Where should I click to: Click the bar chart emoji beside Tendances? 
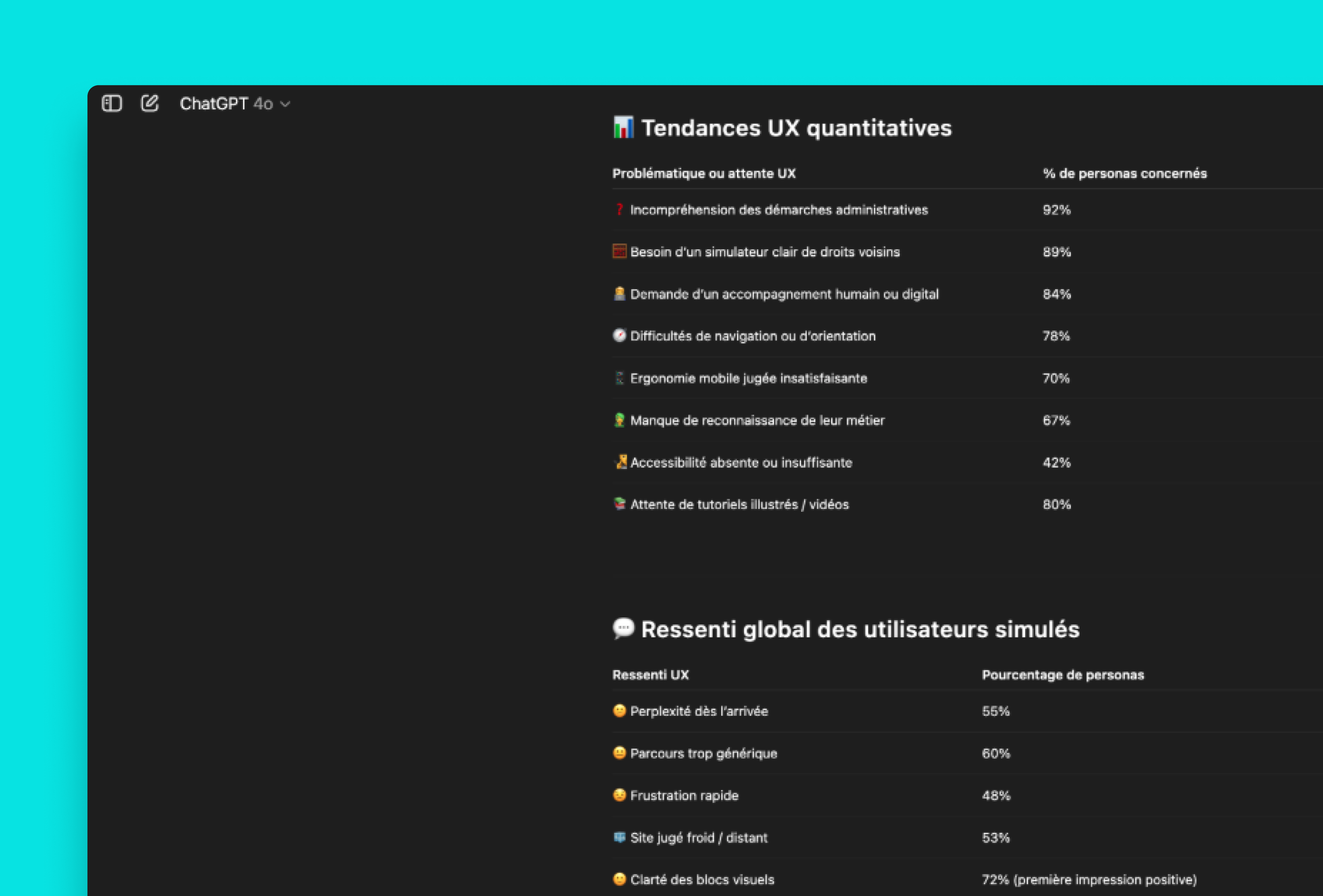pyautogui.click(x=623, y=128)
